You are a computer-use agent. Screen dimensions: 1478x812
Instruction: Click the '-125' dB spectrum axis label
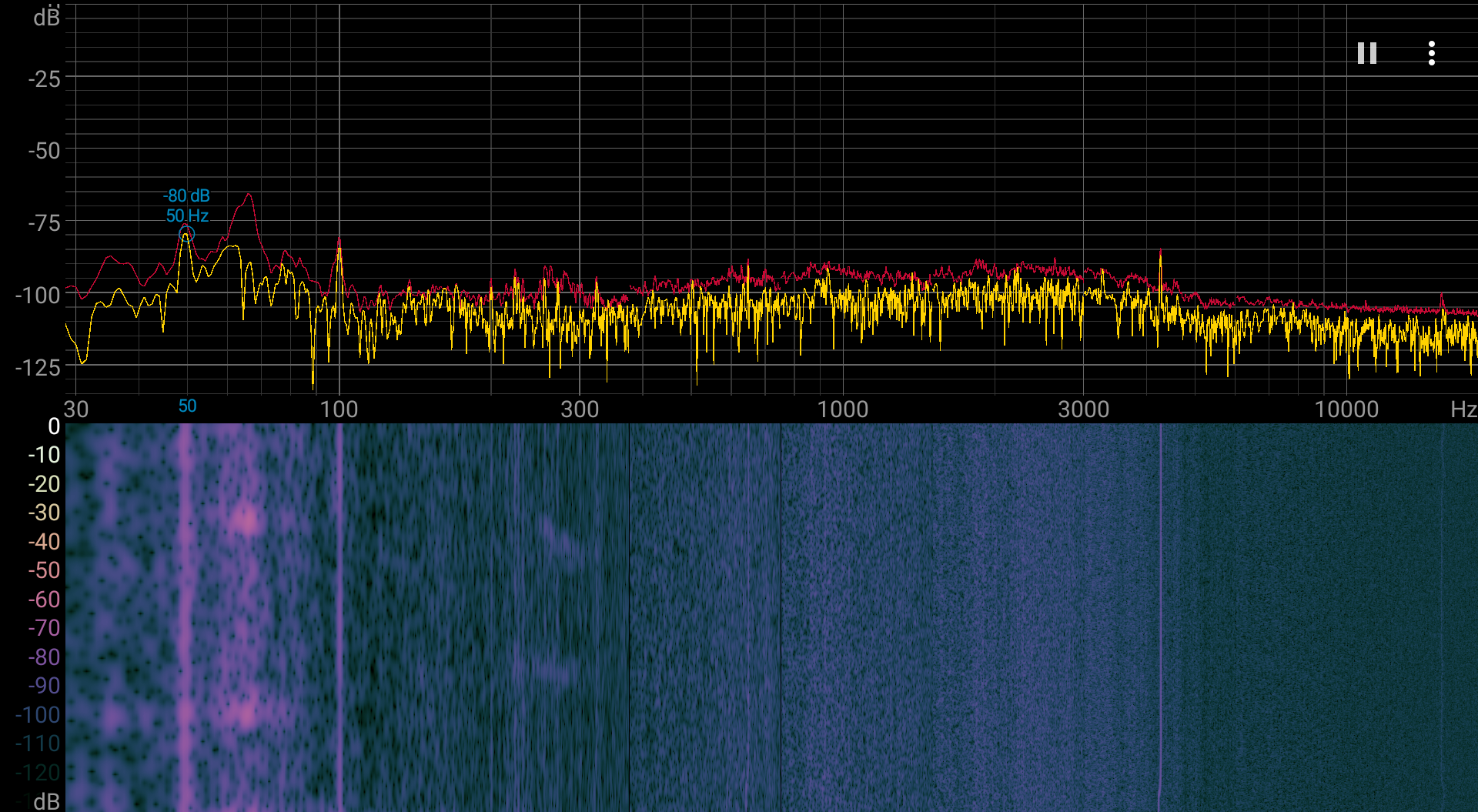coord(38,367)
